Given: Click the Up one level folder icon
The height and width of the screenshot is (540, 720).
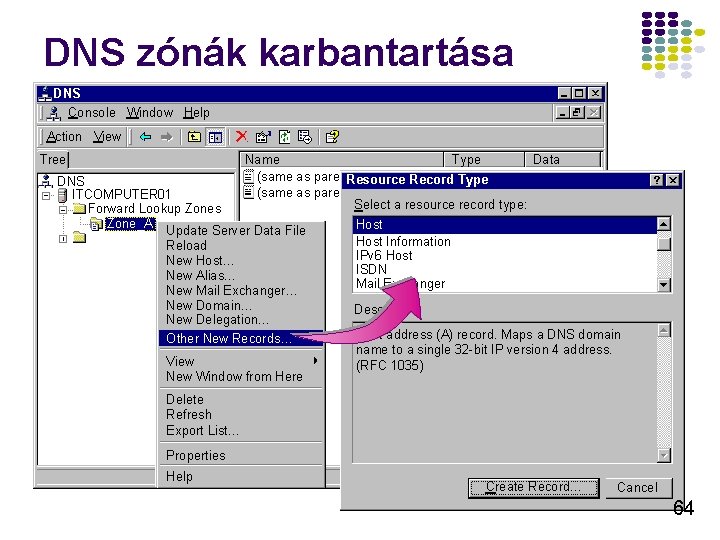Looking at the screenshot, I should coord(194,137).
